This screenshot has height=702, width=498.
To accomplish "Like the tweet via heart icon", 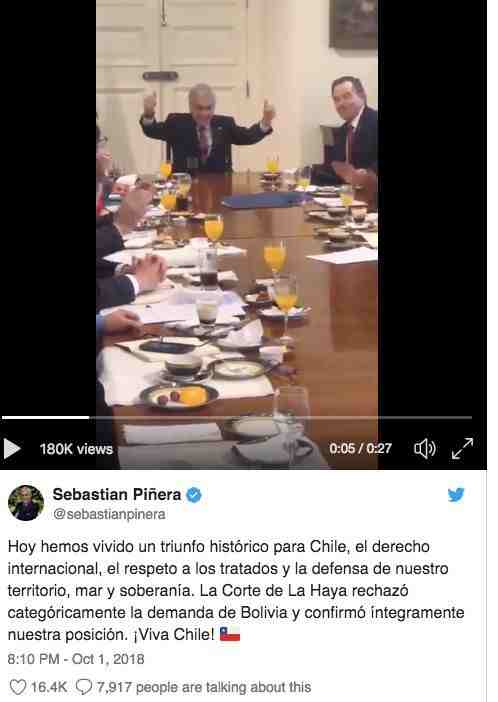I will click(18, 687).
